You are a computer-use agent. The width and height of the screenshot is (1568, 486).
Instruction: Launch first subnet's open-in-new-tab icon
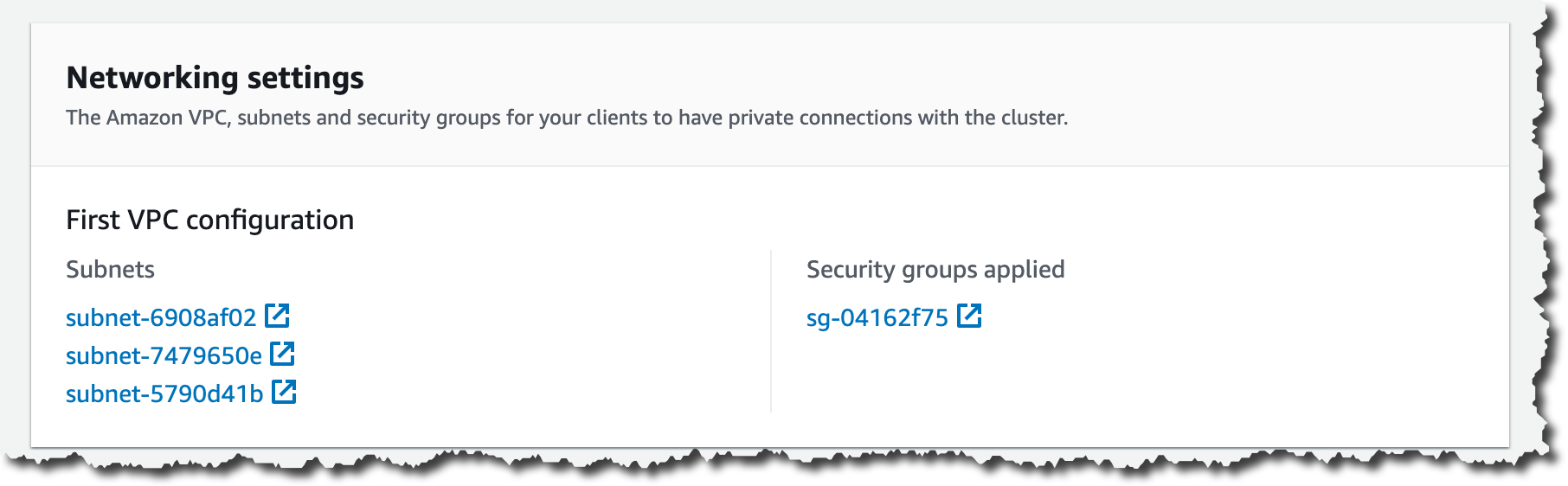pyautogui.click(x=277, y=316)
